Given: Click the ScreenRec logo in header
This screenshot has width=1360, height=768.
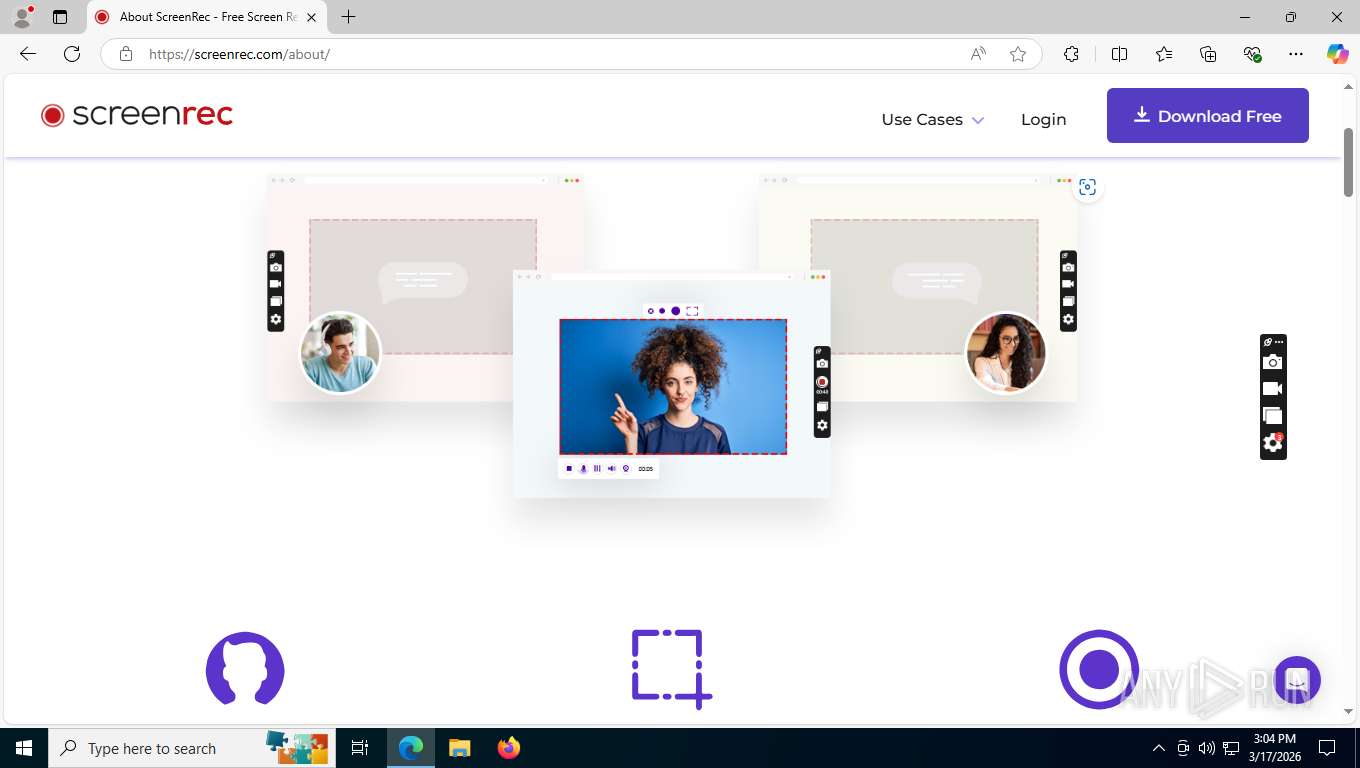Looking at the screenshot, I should tap(137, 115).
